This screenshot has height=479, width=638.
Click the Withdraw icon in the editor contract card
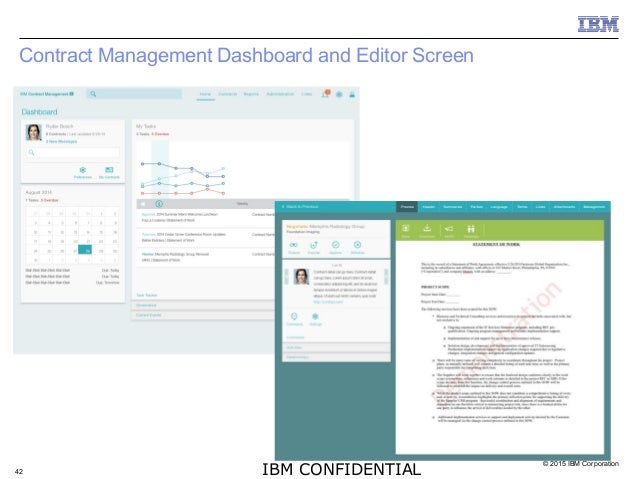point(357,245)
